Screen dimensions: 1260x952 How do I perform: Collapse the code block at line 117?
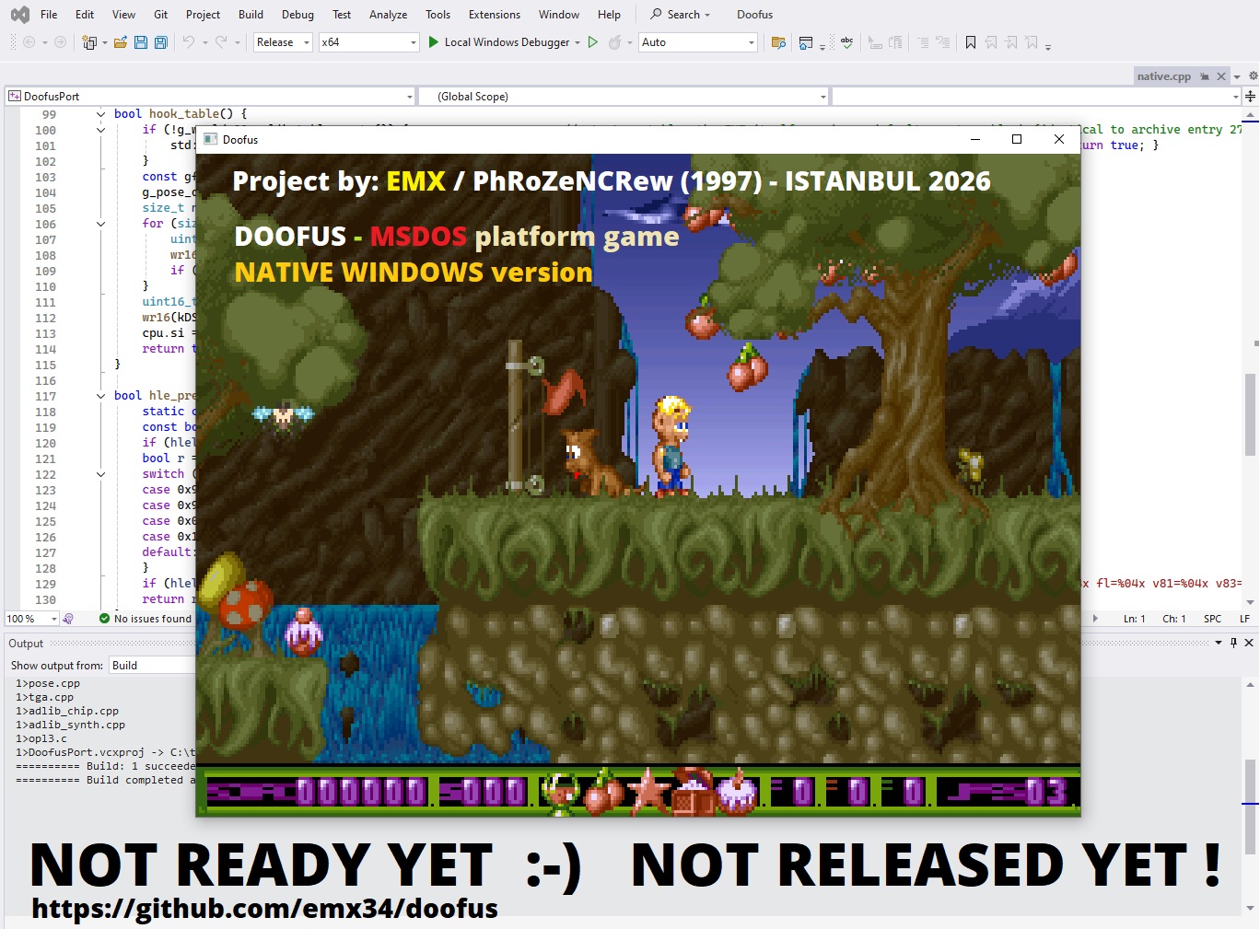pos(100,396)
